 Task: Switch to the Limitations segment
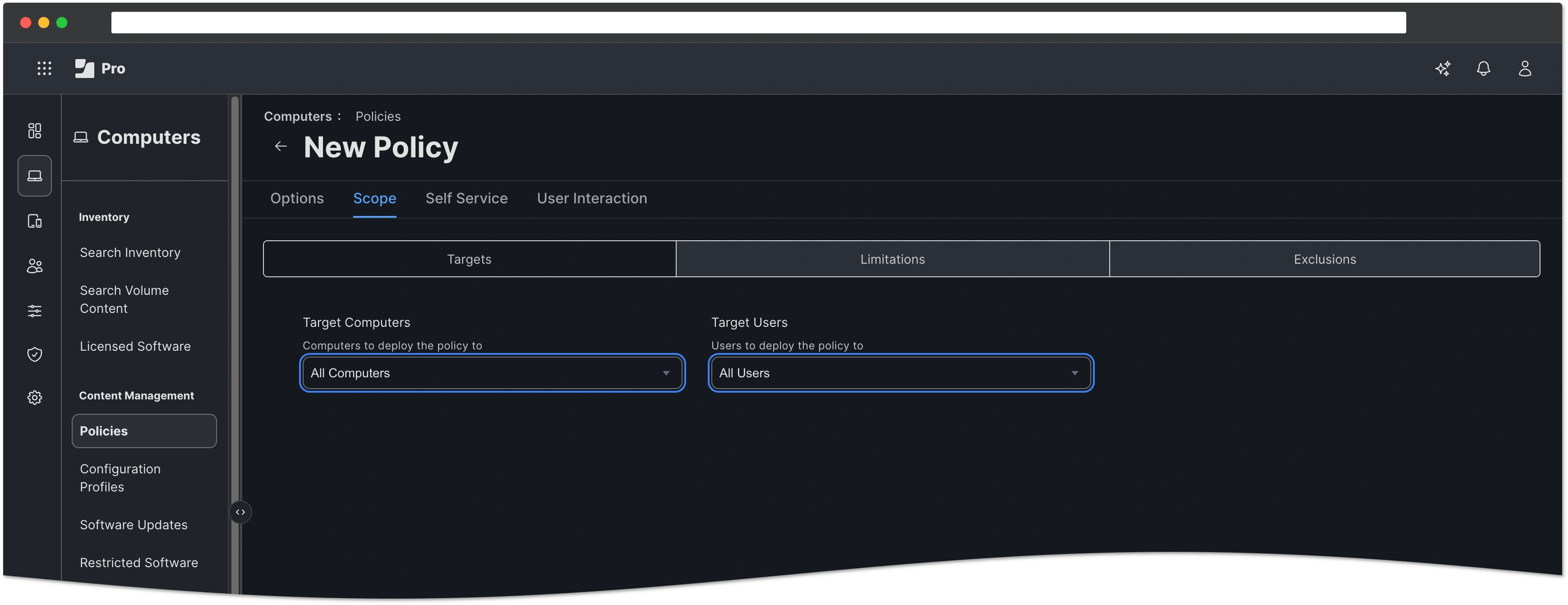(892, 259)
